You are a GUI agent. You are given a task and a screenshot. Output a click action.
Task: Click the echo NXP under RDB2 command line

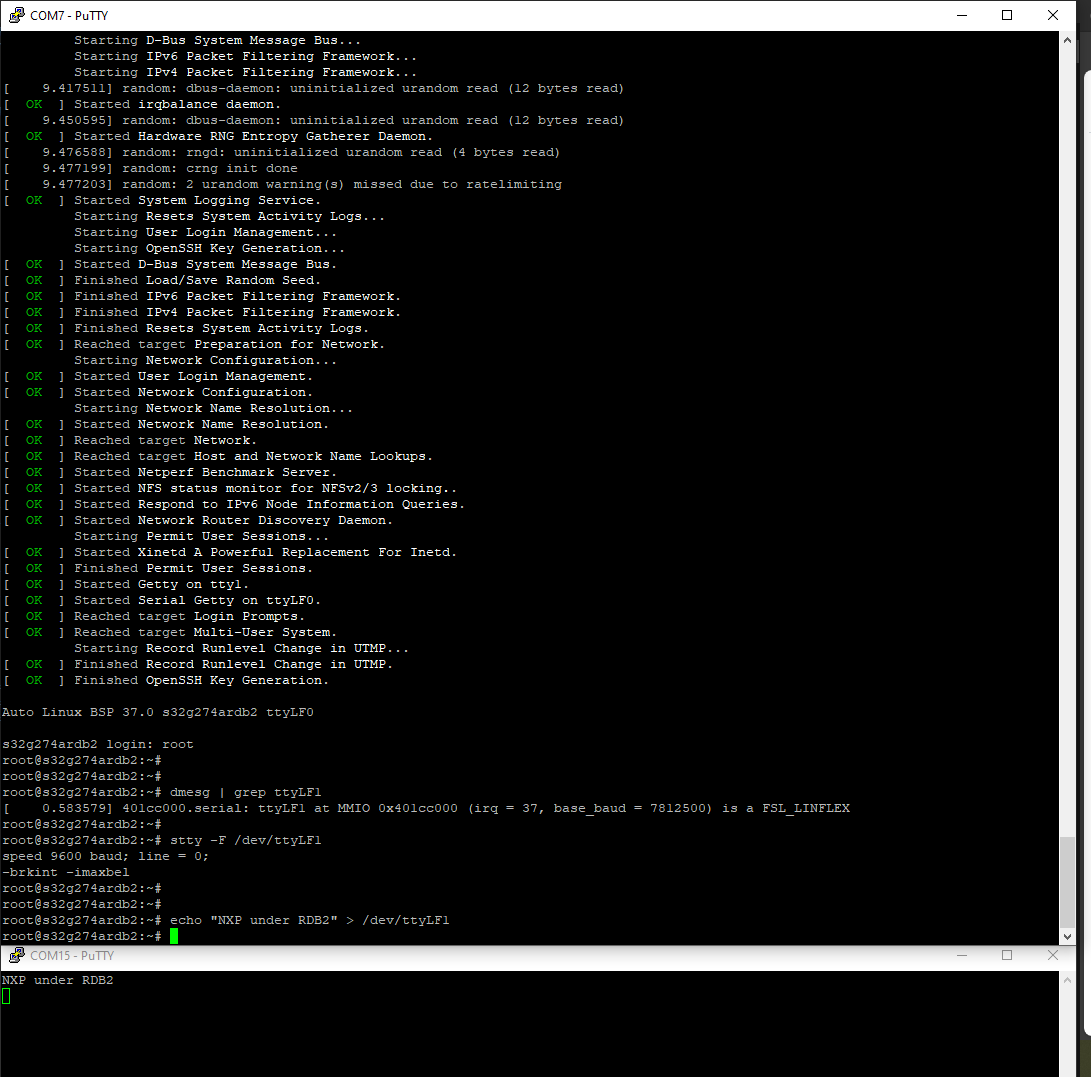click(265, 920)
